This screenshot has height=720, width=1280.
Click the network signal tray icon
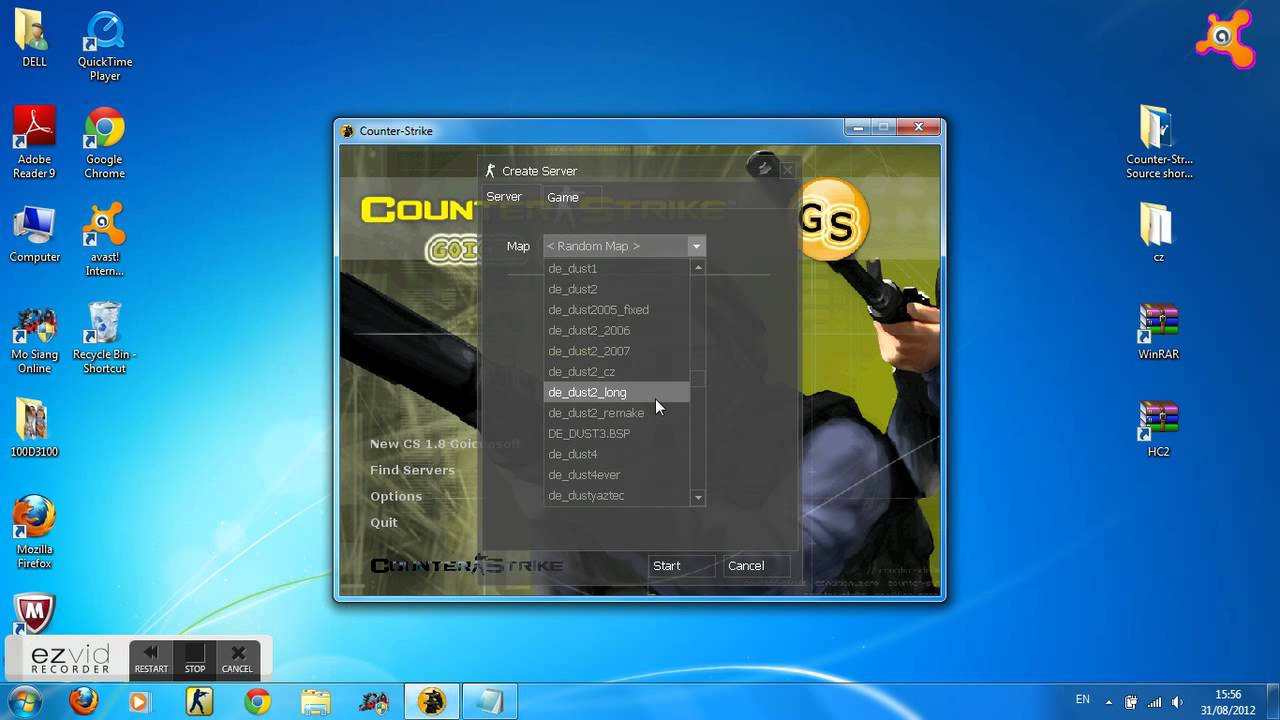pyautogui.click(x=1154, y=702)
